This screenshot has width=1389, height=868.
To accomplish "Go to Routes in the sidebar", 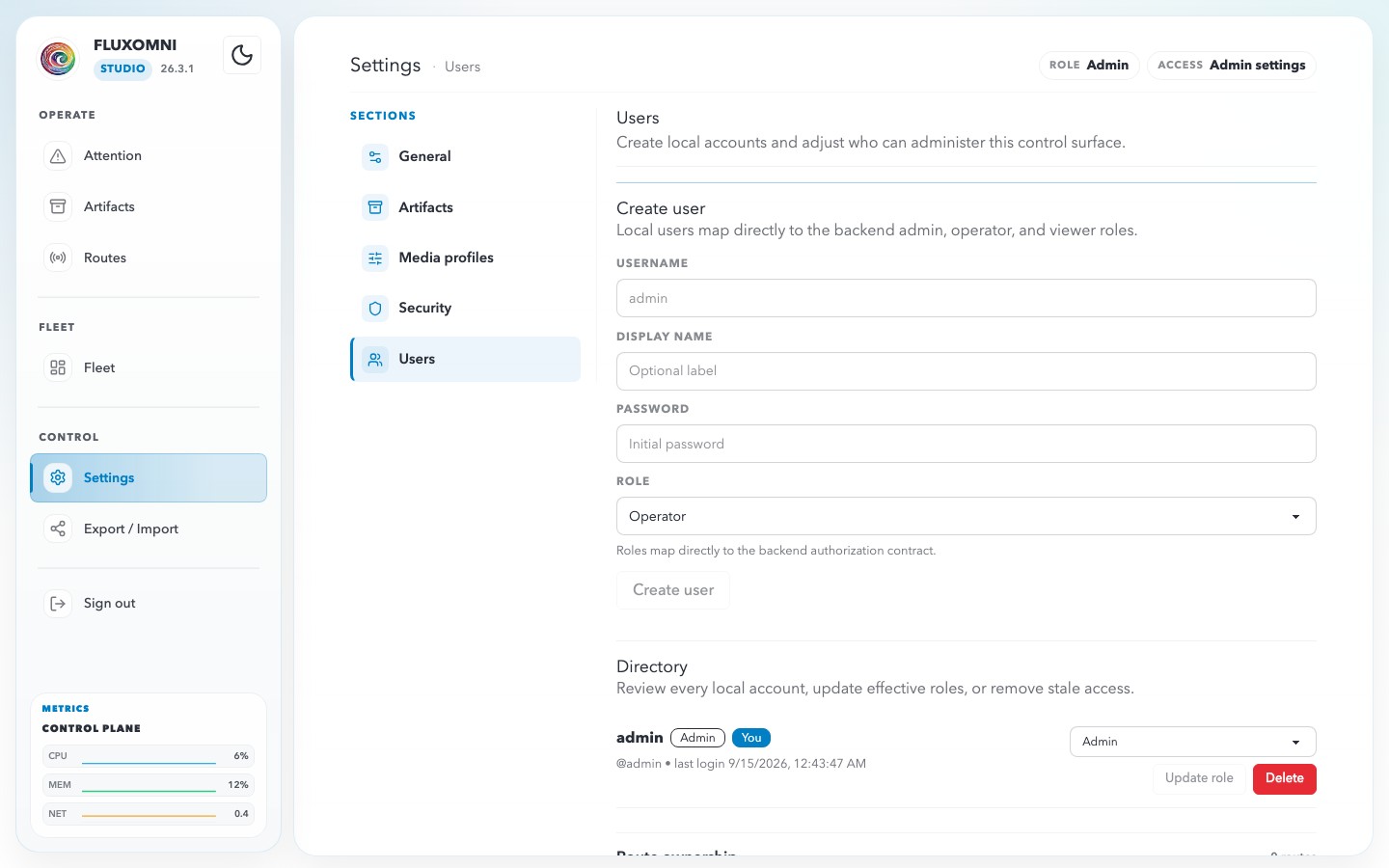I will coord(149,258).
